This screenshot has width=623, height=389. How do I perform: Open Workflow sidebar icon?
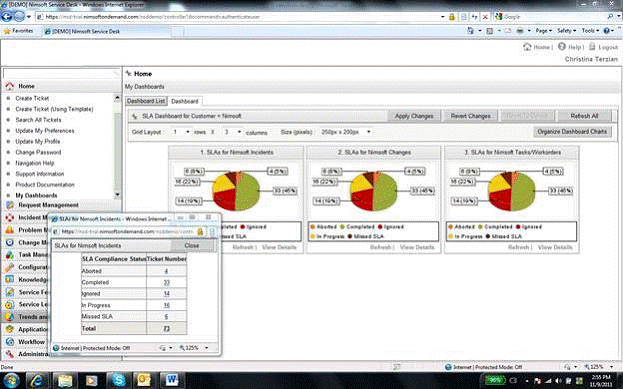tap(10, 342)
